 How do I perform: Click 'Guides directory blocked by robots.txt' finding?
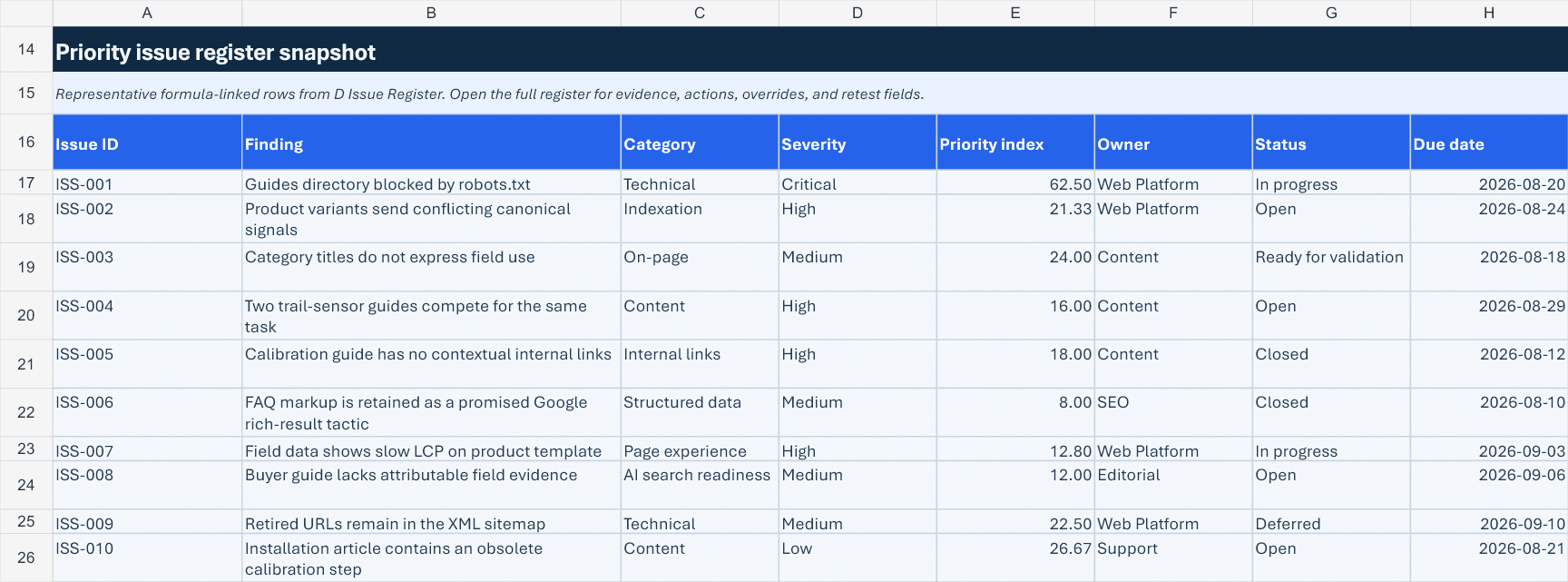(x=431, y=182)
